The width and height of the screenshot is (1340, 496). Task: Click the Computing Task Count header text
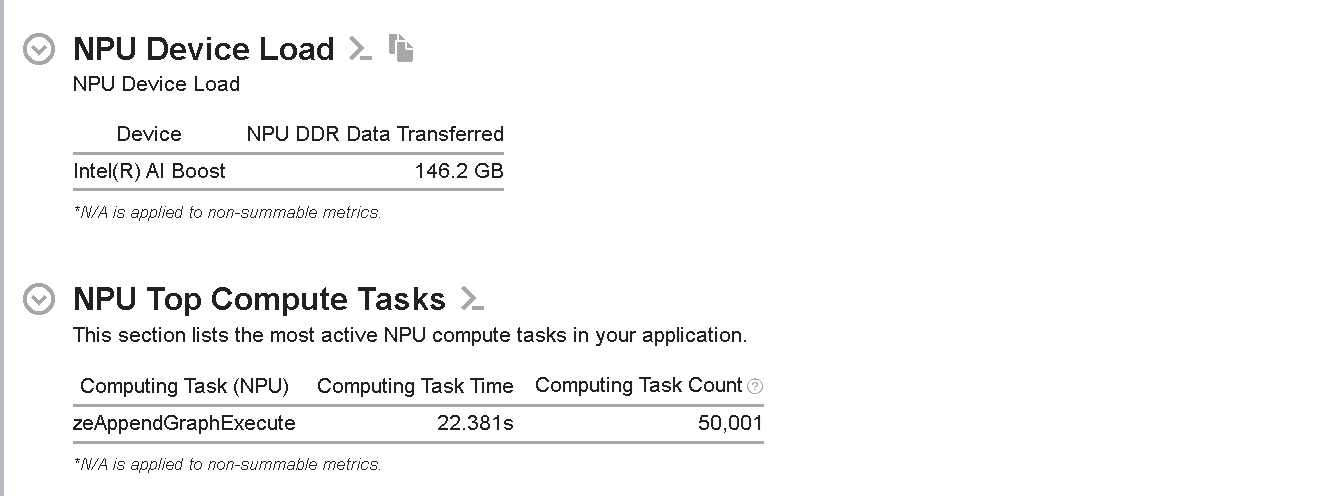[x=638, y=386]
